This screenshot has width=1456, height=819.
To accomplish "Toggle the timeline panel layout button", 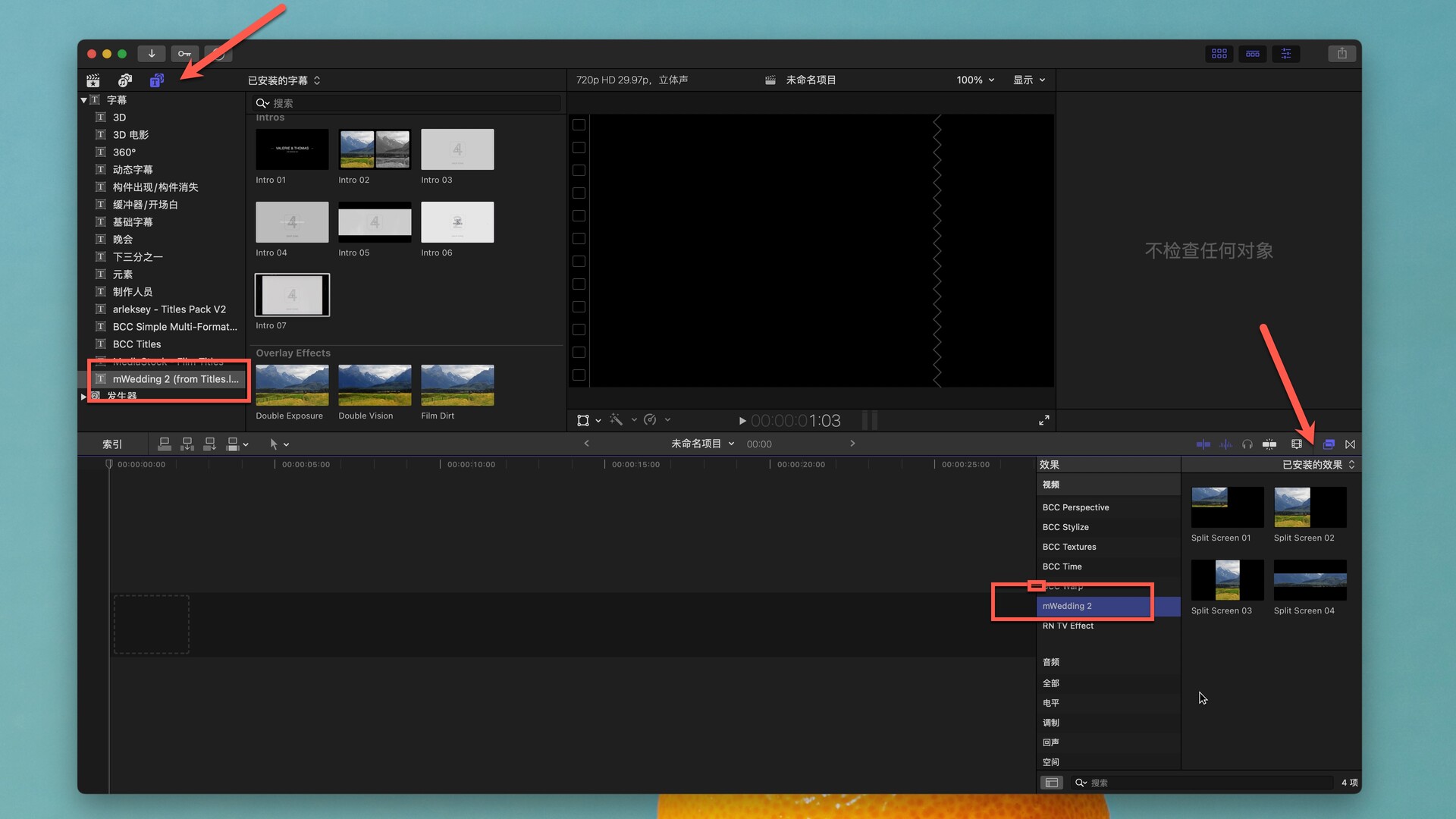I will [1253, 54].
